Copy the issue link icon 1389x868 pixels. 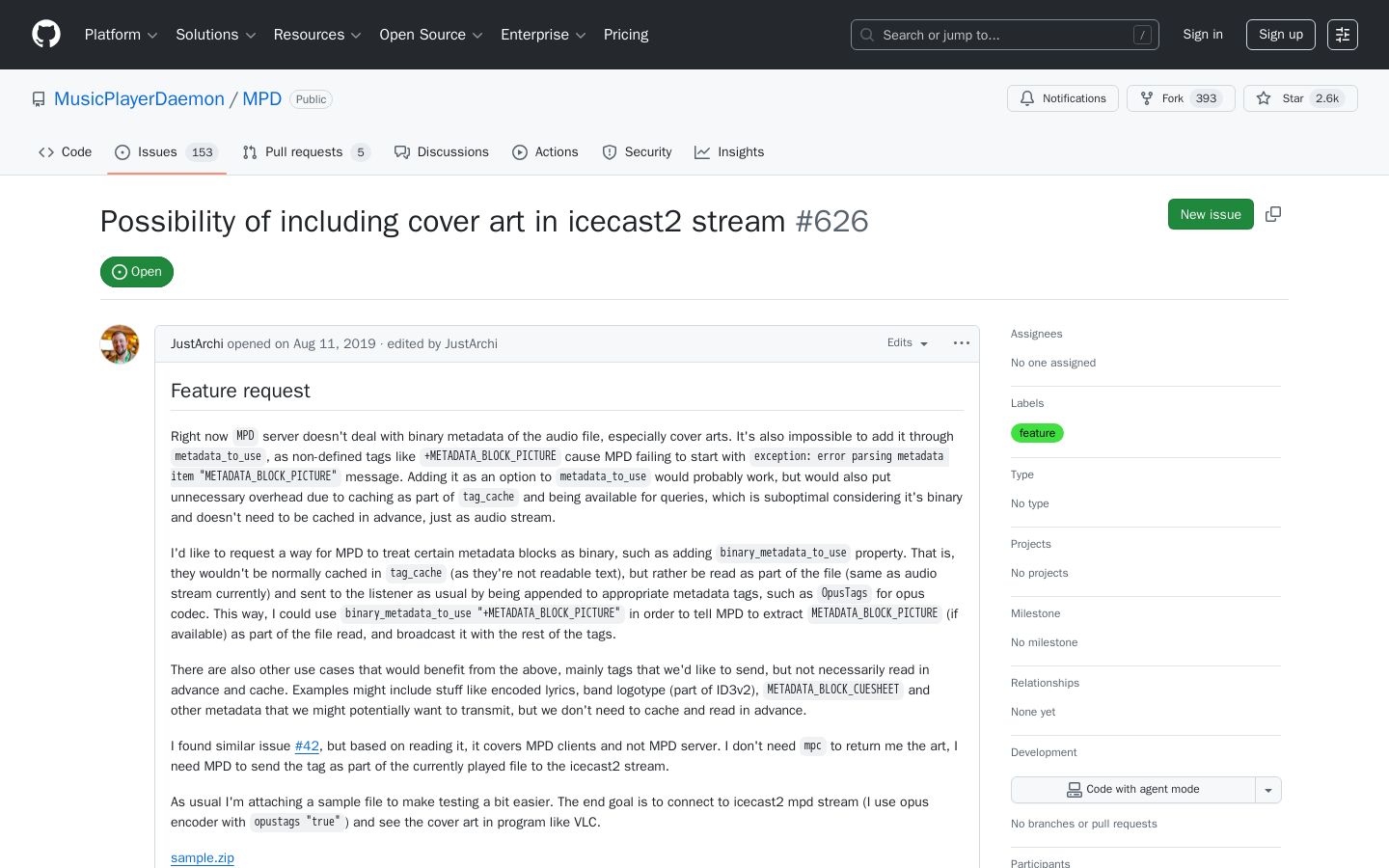point(1273,214)
